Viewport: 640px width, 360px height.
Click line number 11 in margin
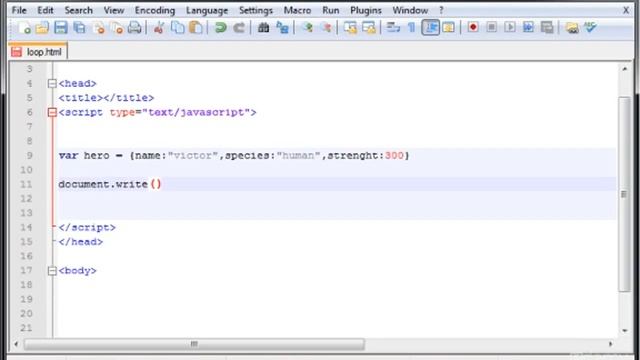[x=26, y=184]
